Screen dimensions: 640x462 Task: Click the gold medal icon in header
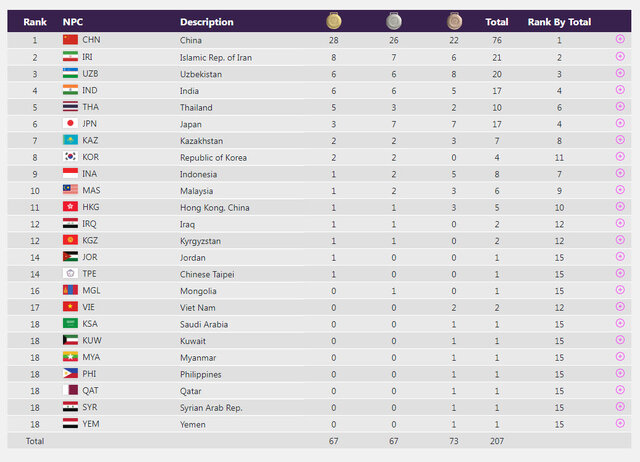[x=333, y=21]
